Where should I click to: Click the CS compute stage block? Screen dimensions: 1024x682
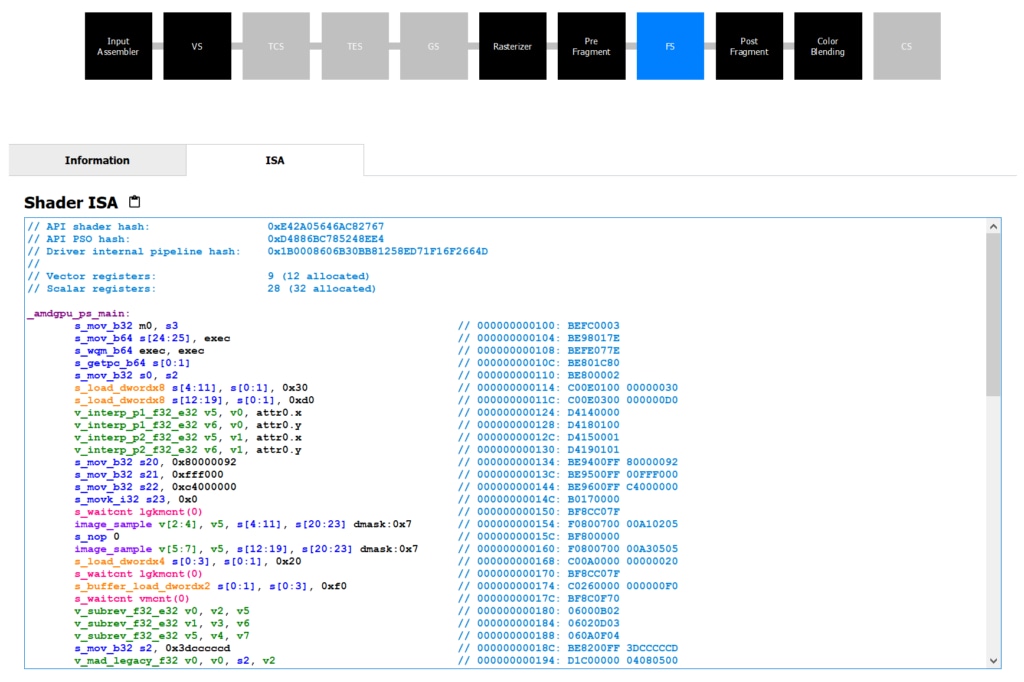pos(906,46)
